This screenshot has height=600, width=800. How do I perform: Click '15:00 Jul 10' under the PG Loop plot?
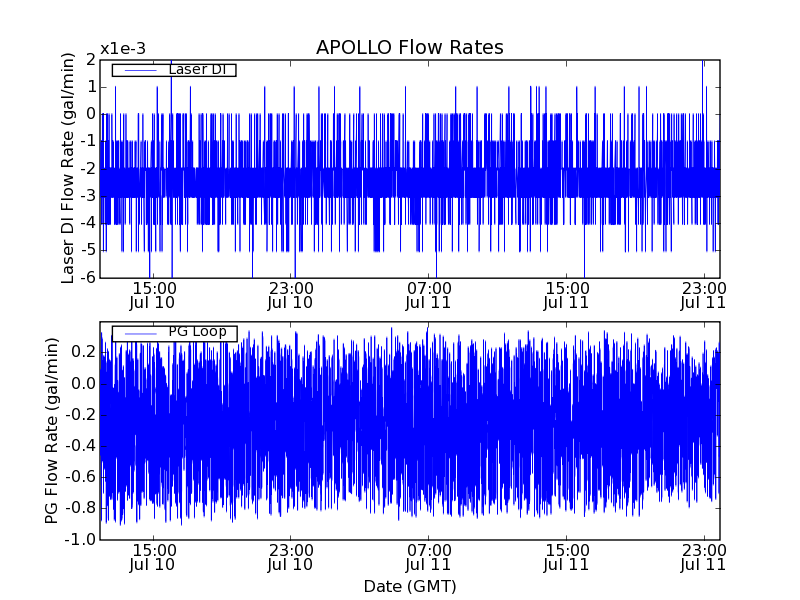(153, 558)
